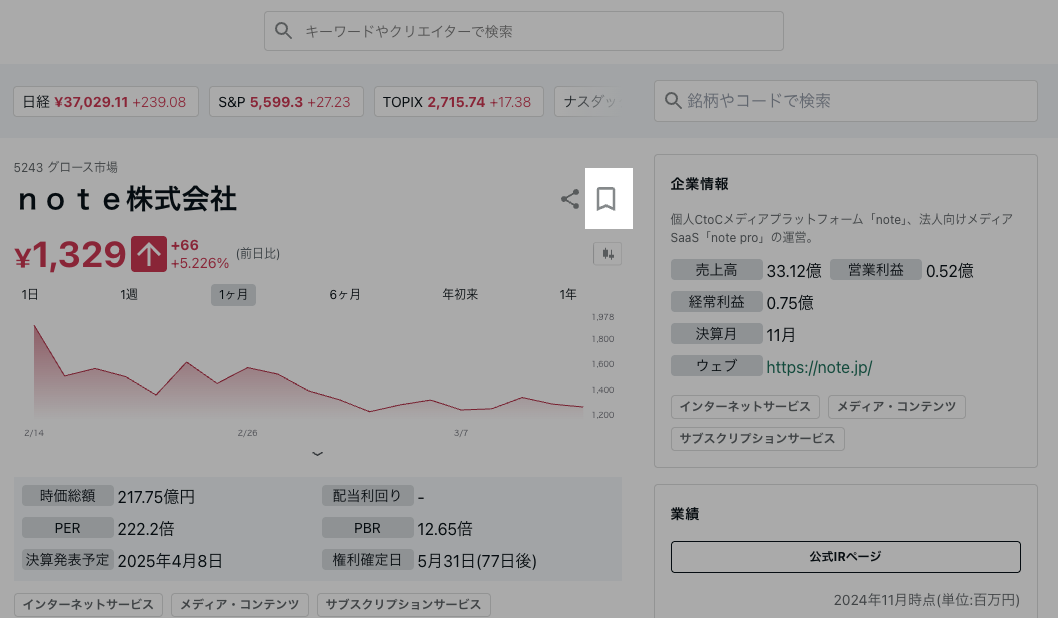Focus the 銘柄やコードで検索 input field
The image size is (1058, 618).
(x=855, y=101)
